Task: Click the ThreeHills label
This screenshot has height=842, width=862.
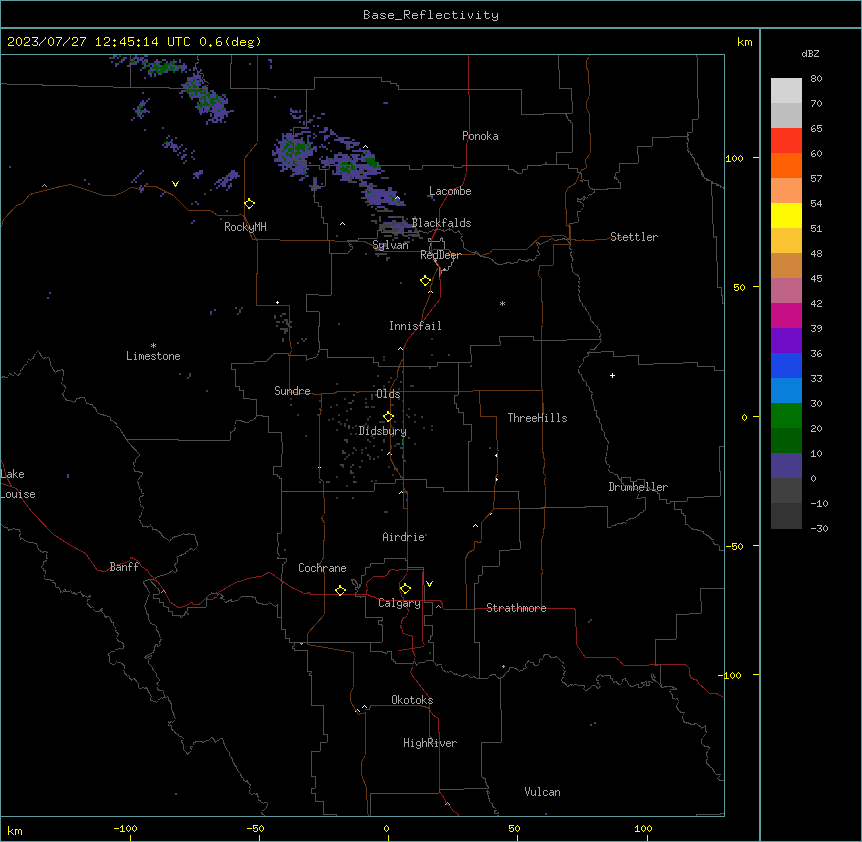Action: pos(537,418)
